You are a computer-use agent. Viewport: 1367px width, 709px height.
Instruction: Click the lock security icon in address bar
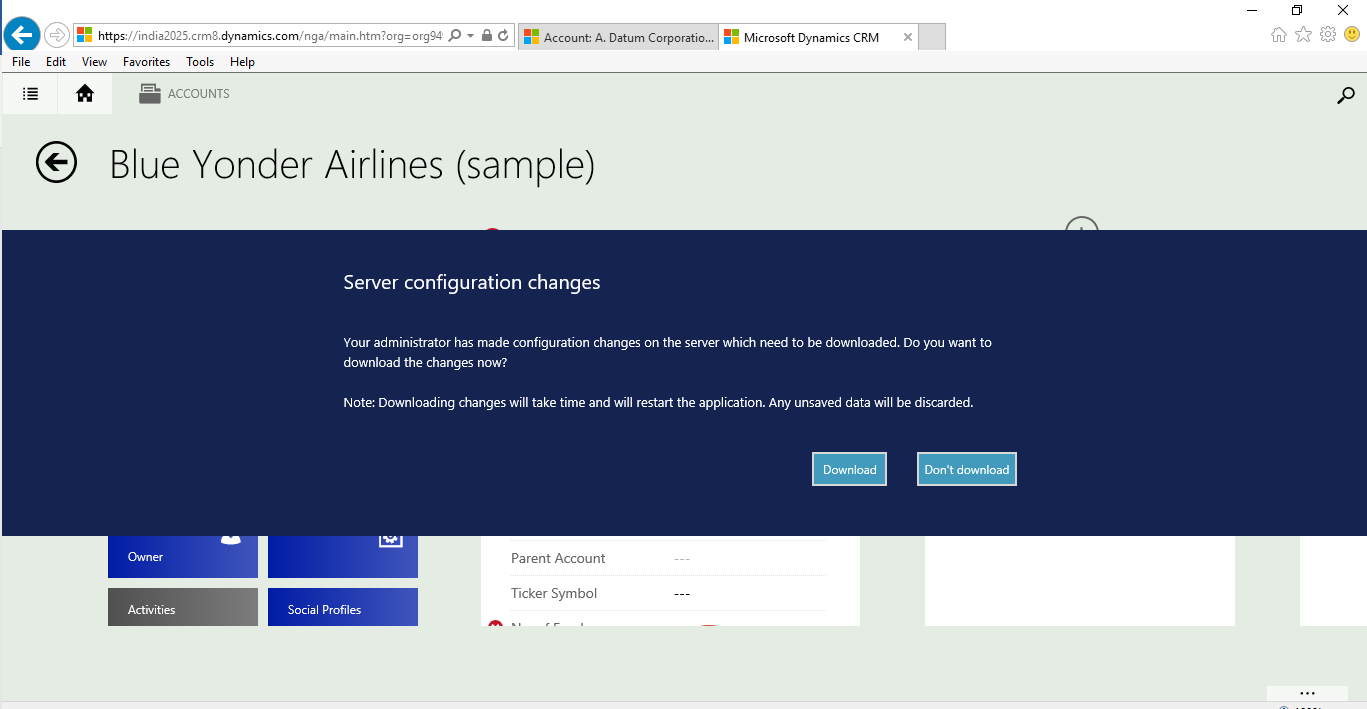(487, 36)
